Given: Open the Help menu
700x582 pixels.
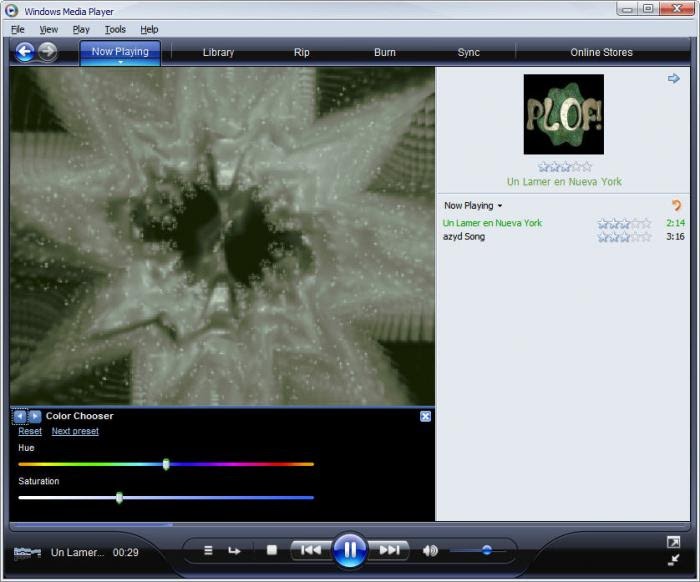Looking at the screenshot, I should [x=149, y=29].
